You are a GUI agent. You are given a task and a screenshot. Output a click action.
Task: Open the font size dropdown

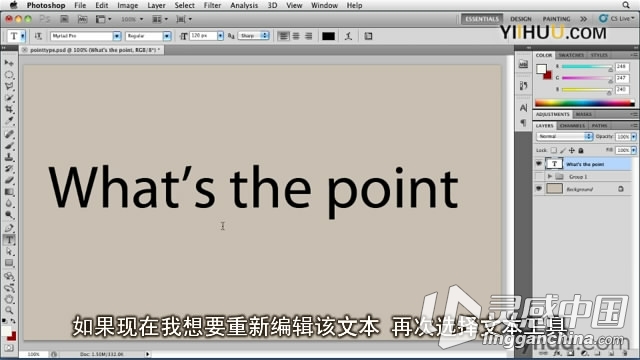click(220, 36)
